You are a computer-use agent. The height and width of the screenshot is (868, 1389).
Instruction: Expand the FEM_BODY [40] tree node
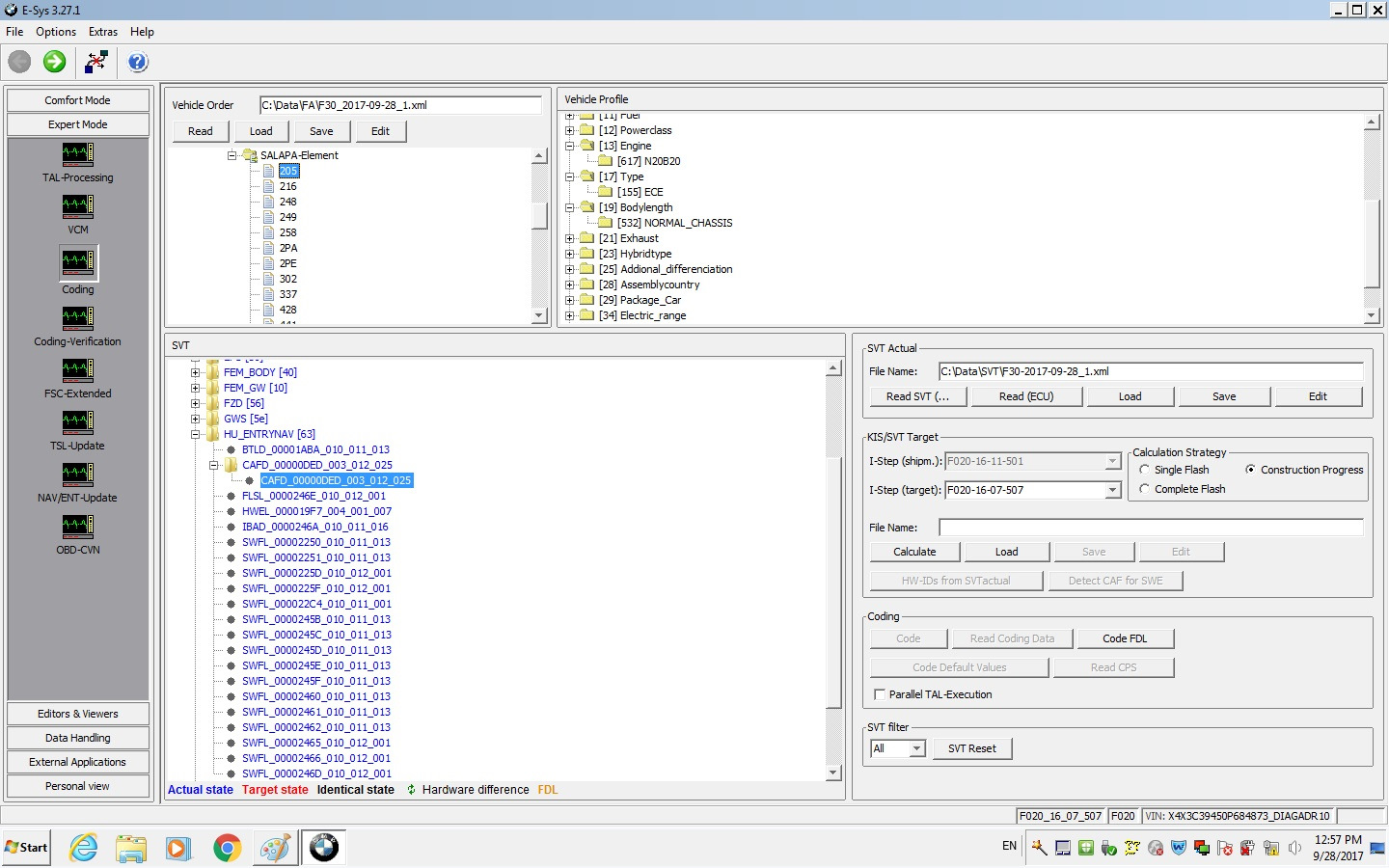(x=196, y=372)
